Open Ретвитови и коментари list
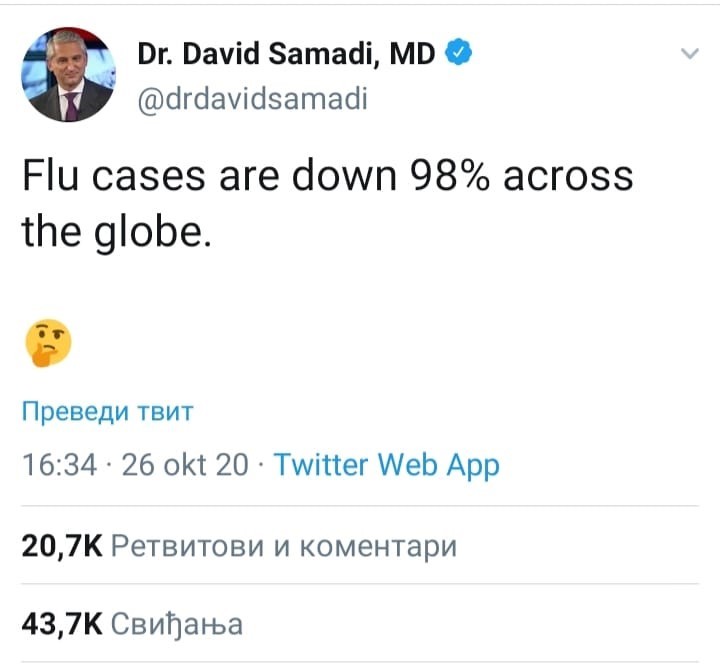The width and height of the screenshot is (720, 669). click(284, 546)
